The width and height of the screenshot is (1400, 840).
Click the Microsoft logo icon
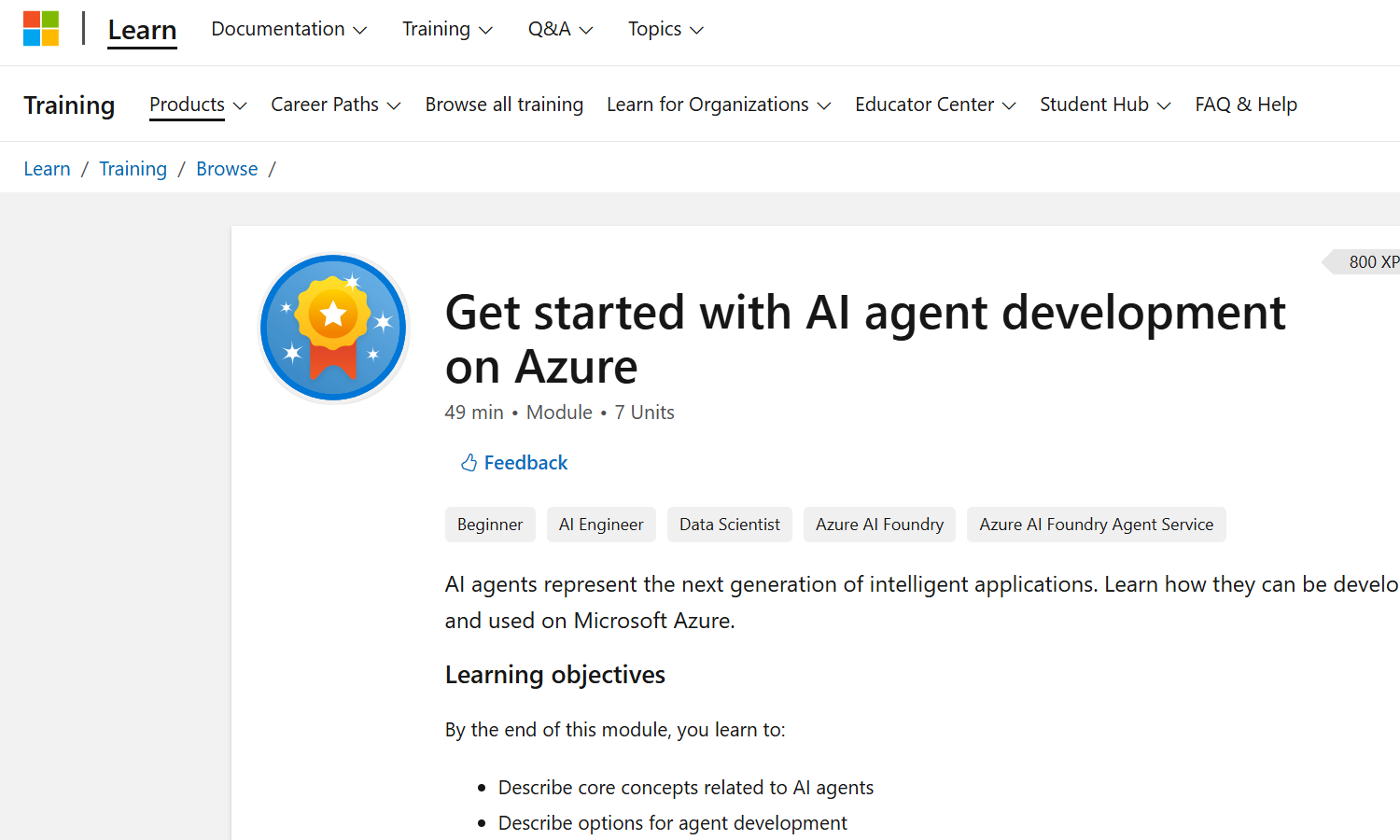pos(41,29)
